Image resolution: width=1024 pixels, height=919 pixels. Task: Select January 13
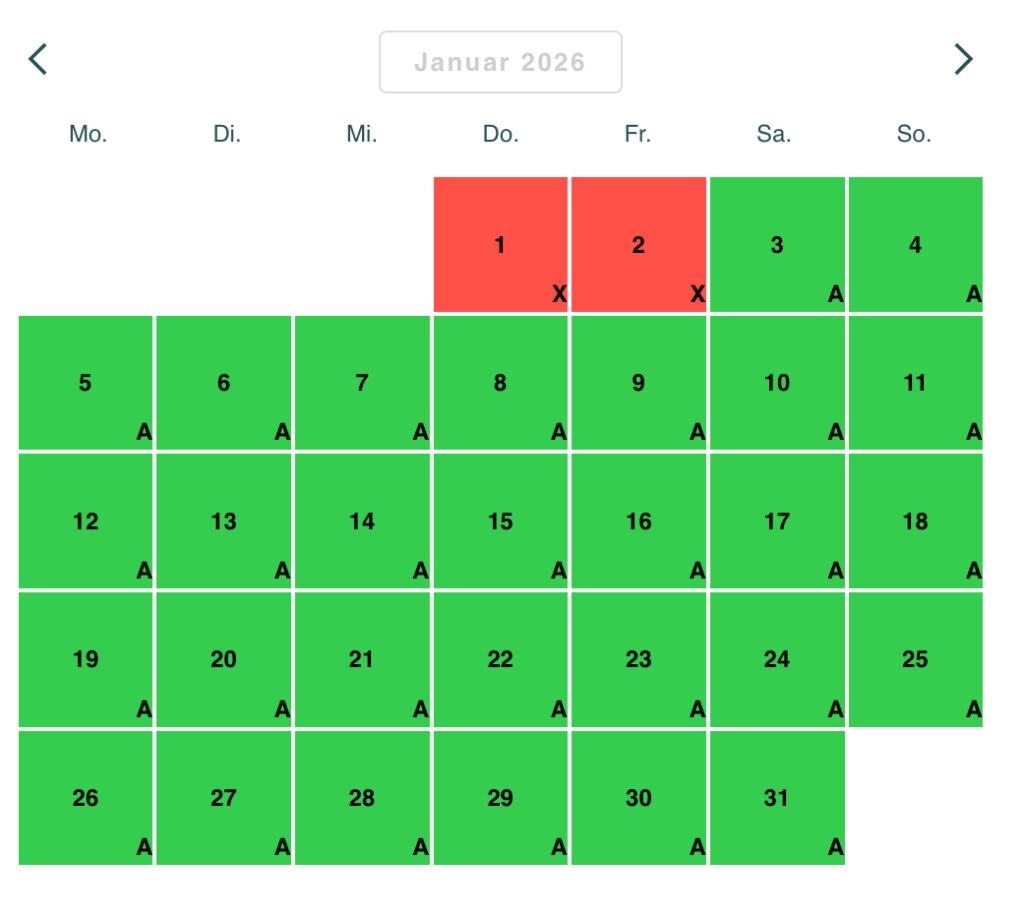pos(223,521)
